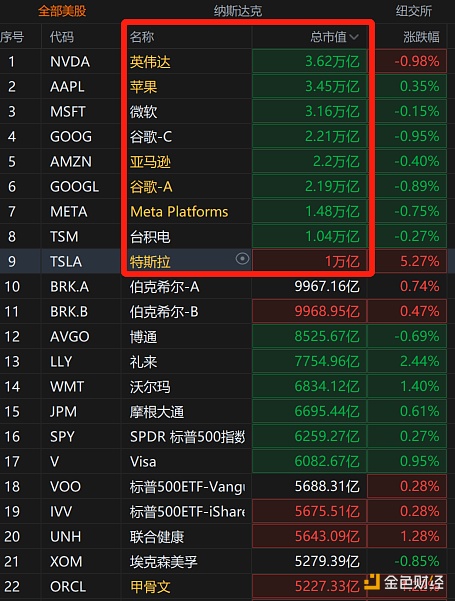Select the MSFT ticker code
This screenshot has width=455, height=601.
click(x=67, y=112)
